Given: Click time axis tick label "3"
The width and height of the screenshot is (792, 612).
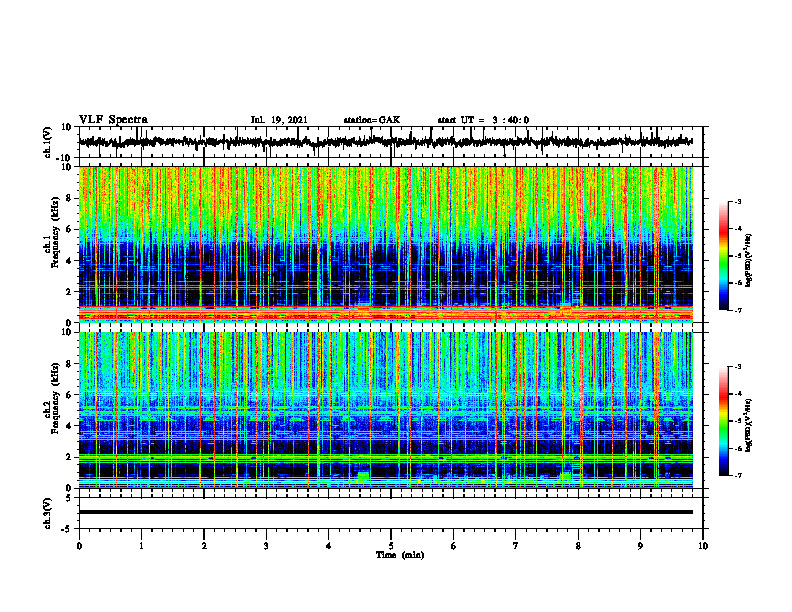Looking at the screenshot, I should 266,546.
